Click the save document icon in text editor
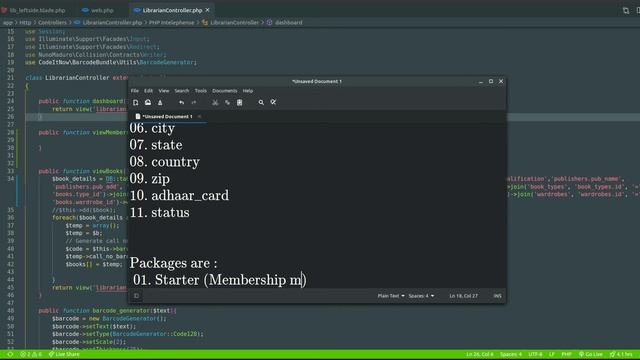Viewport: 640px width, 360px height. (x=160, y=102)
